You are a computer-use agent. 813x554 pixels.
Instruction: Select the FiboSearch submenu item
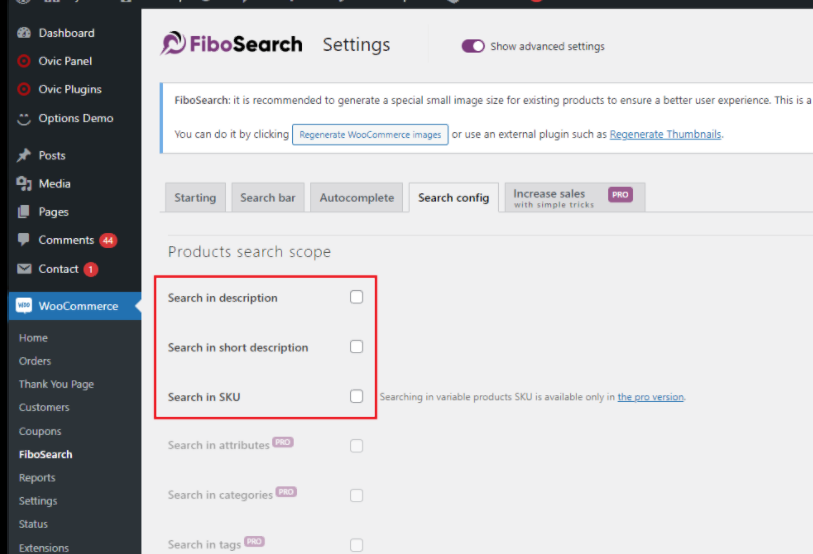coord(46,454)
